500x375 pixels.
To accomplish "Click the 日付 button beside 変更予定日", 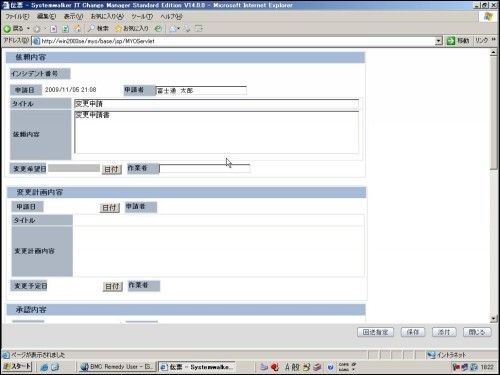I will point(113,286).
